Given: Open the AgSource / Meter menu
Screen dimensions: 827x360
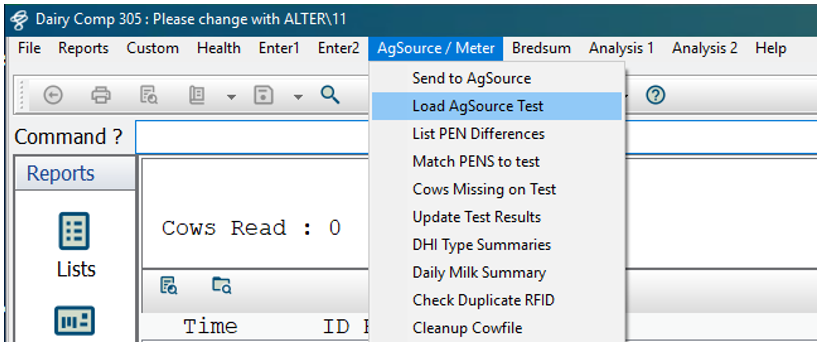Looking at the screenshot, I should click(436, 48).
